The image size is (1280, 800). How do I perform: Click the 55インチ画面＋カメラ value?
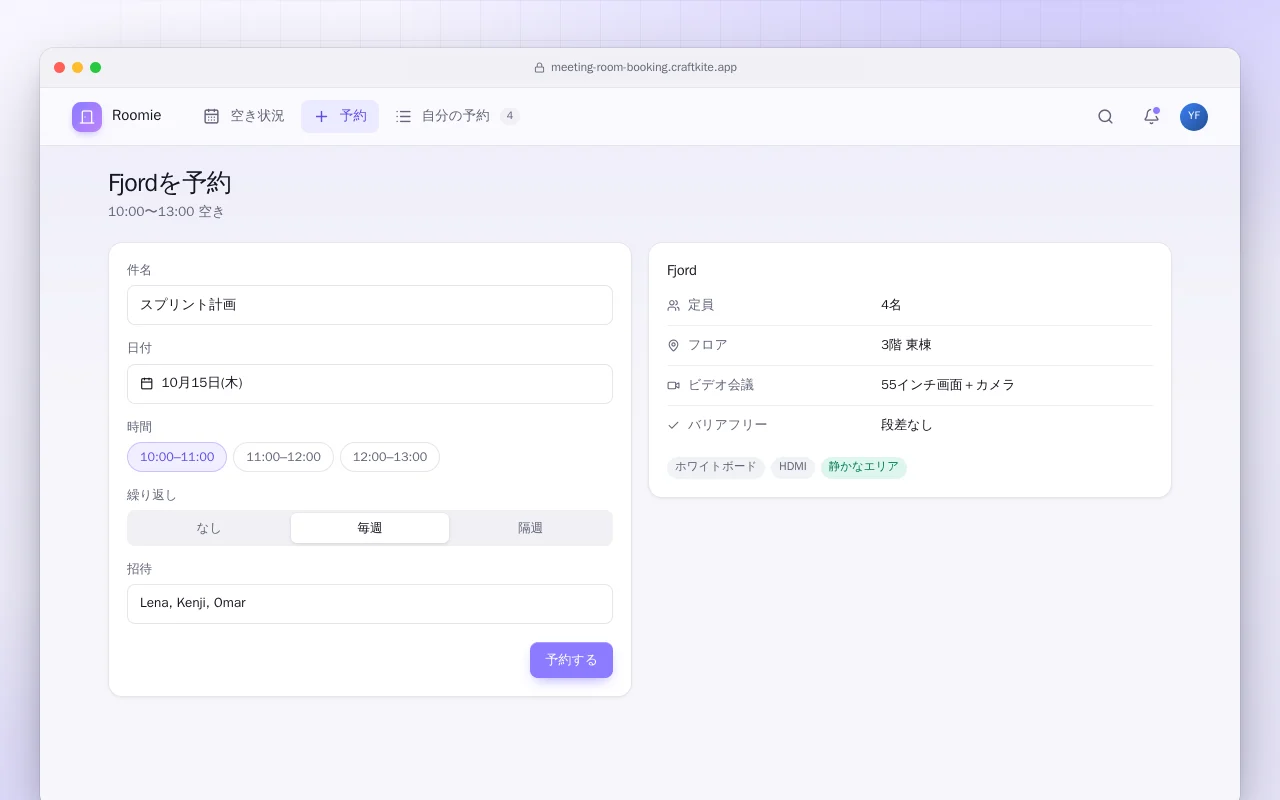[x=948, y=385]
